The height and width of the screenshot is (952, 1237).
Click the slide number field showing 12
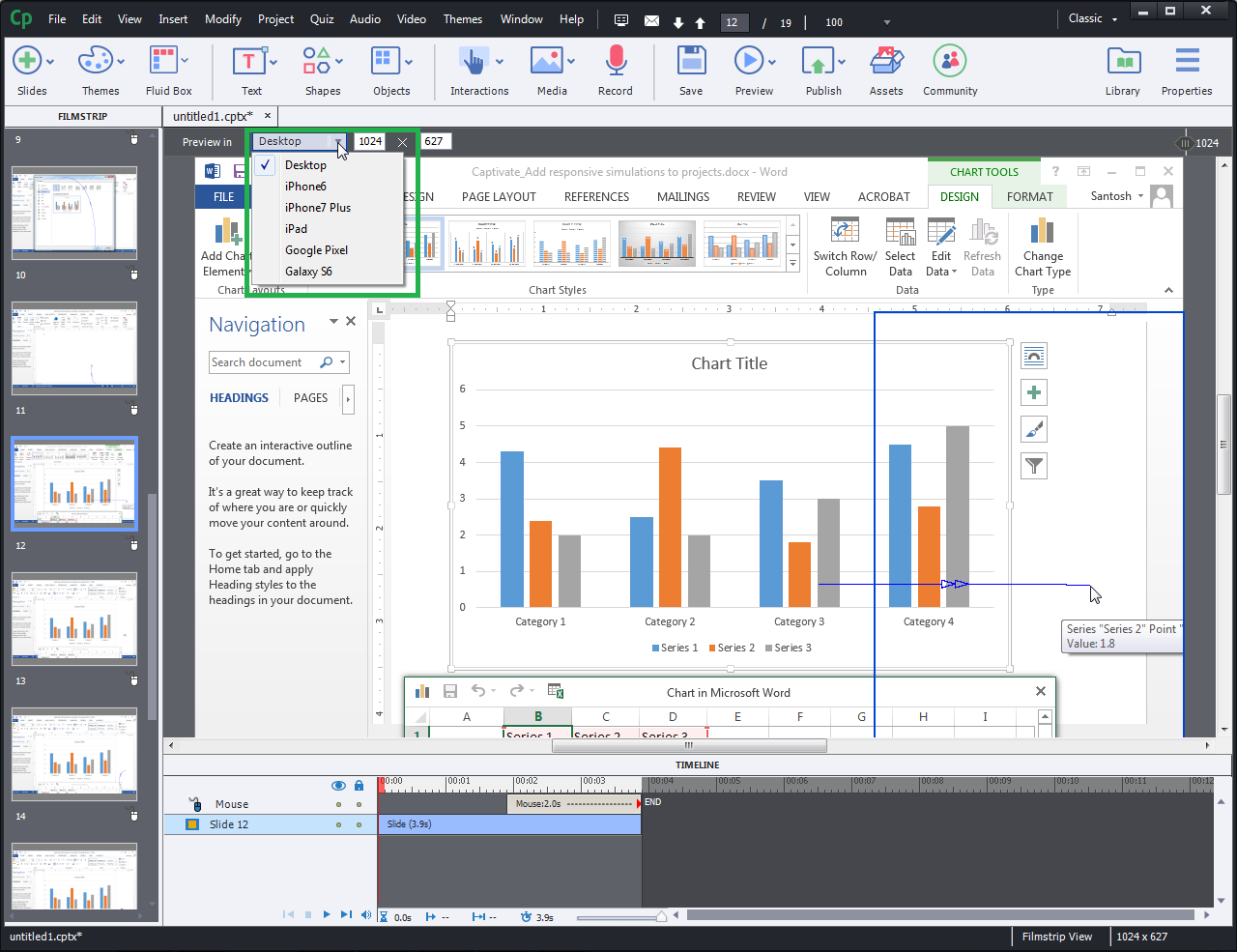[734, 22]
